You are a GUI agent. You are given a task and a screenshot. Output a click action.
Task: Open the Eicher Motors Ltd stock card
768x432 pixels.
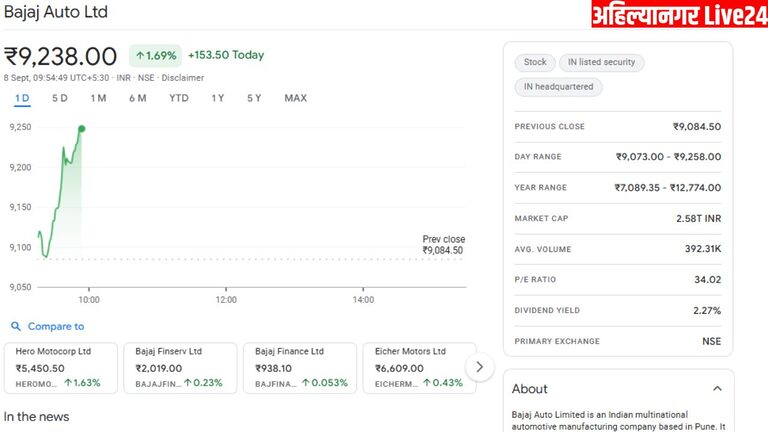[x=415, y=367]
